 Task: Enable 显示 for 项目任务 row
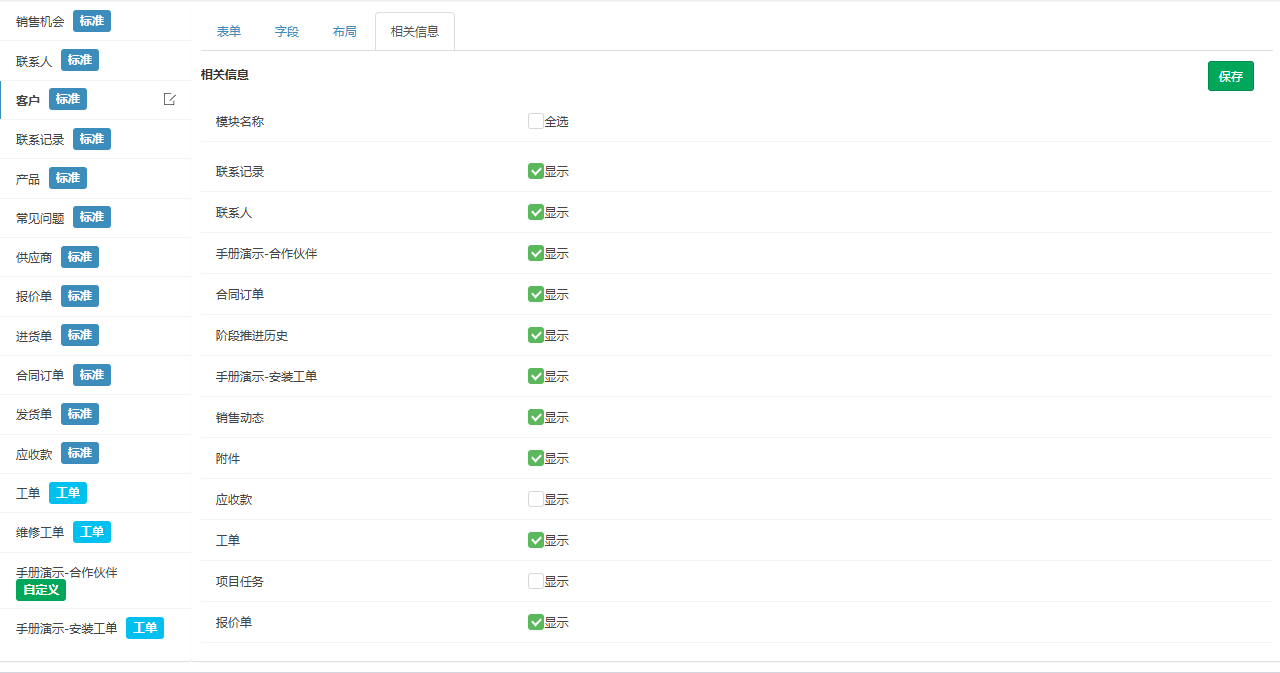pyautogui.click(x=536, y=581)
